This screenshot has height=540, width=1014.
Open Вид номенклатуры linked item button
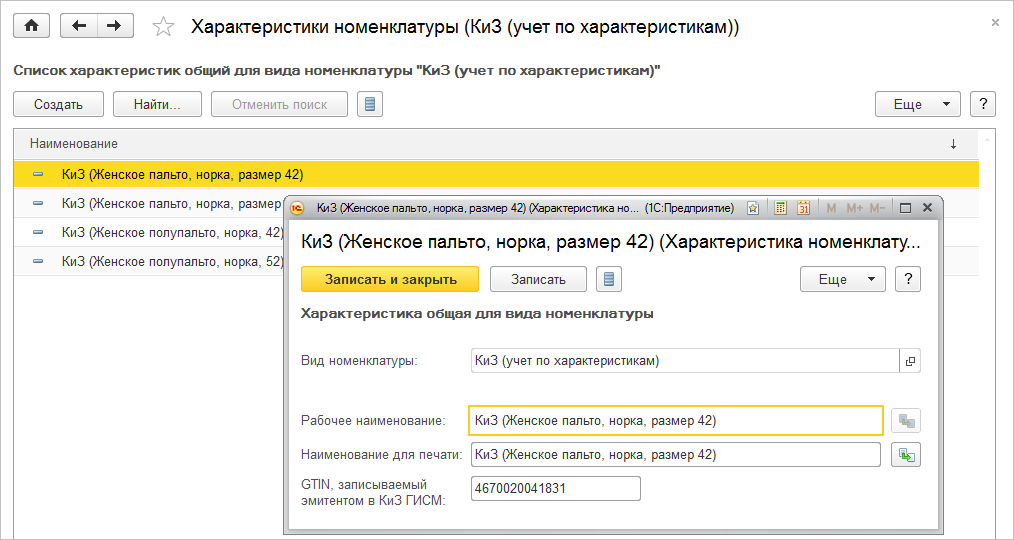click(x=910, y=361)
